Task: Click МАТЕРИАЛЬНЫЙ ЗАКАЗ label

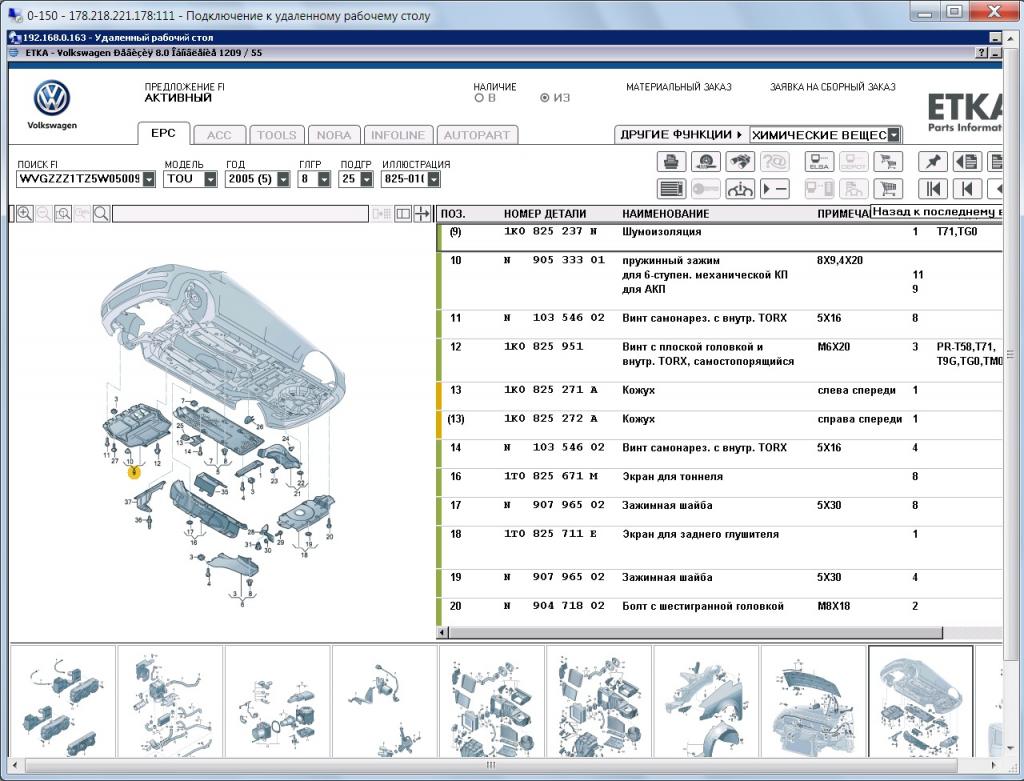Action: pos(679,87)
